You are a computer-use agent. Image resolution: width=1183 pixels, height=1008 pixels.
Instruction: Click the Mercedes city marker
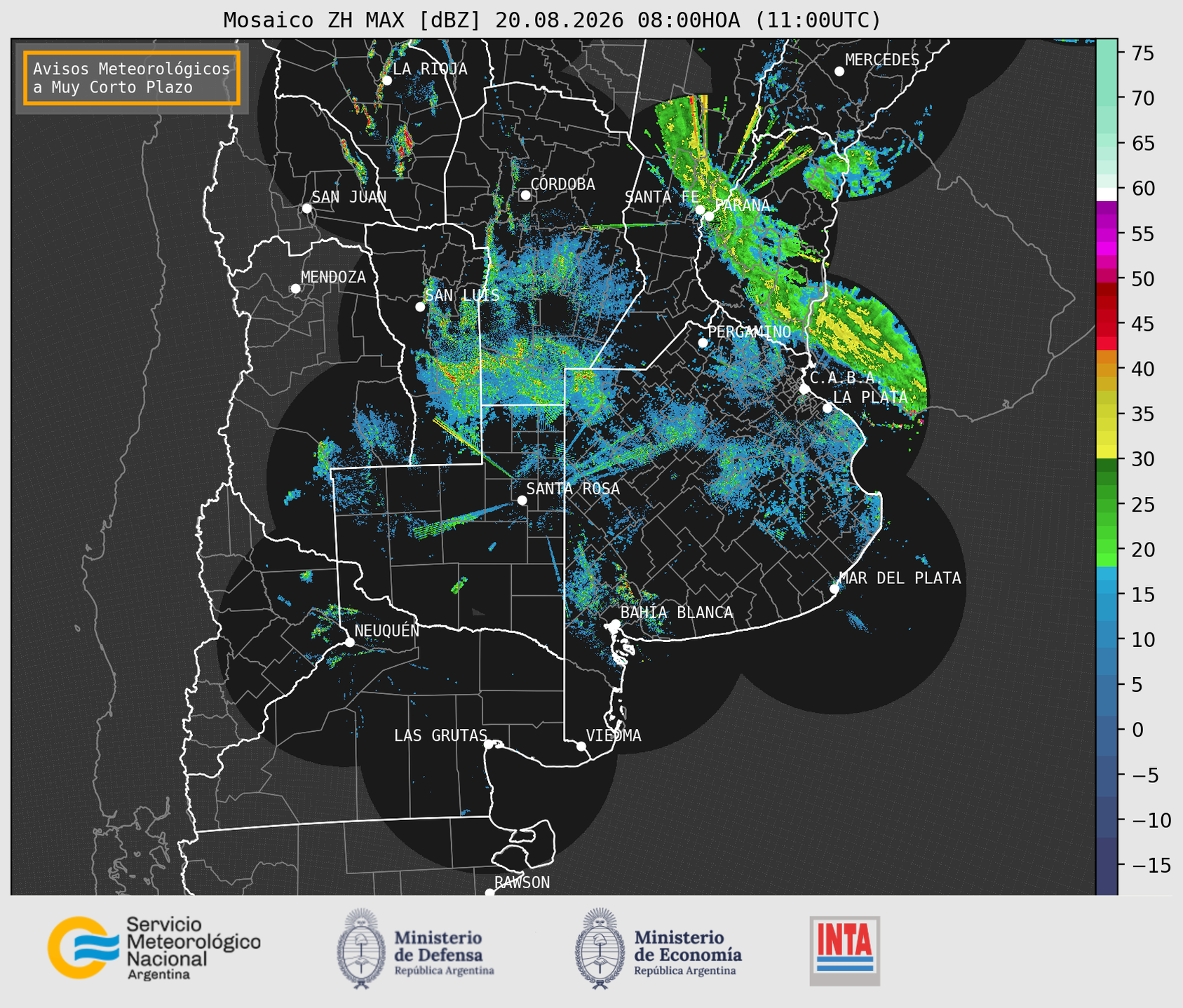tap(839, 71)
